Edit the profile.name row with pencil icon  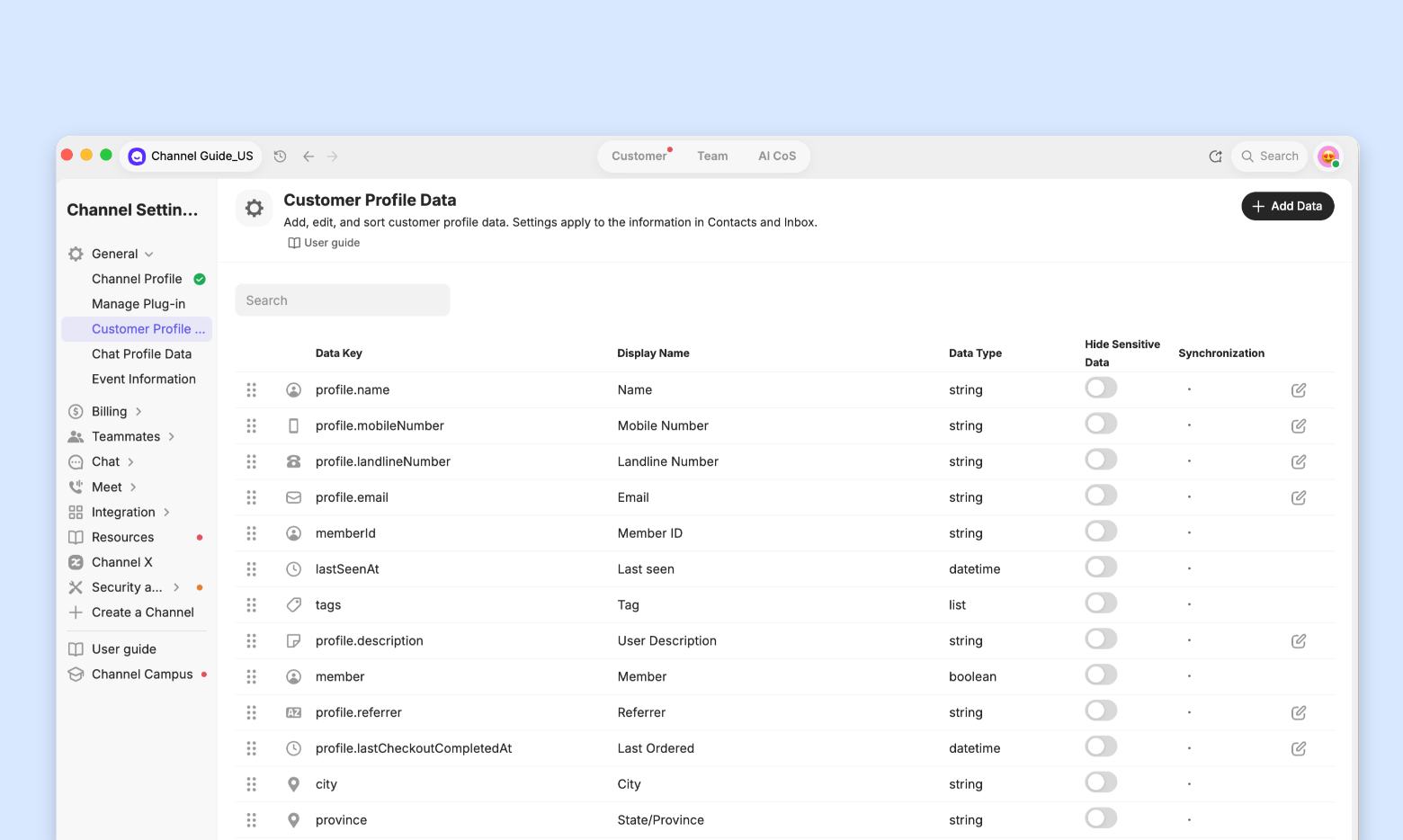(1299, 389)
